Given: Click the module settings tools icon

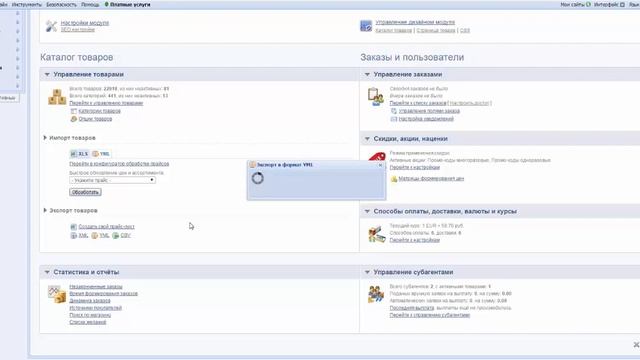Looking at the screenshot, I should pos(51,27).
